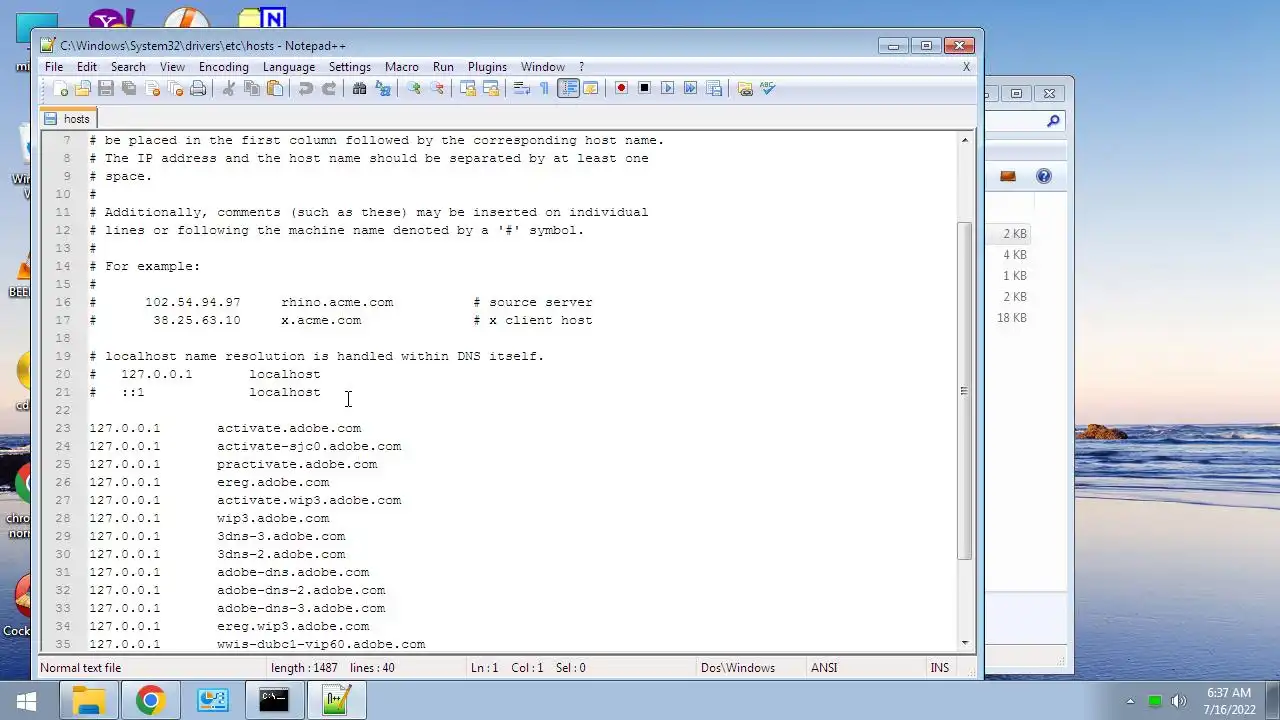
Task: Click the Replace toolbar icon
Action: [382, 89]
